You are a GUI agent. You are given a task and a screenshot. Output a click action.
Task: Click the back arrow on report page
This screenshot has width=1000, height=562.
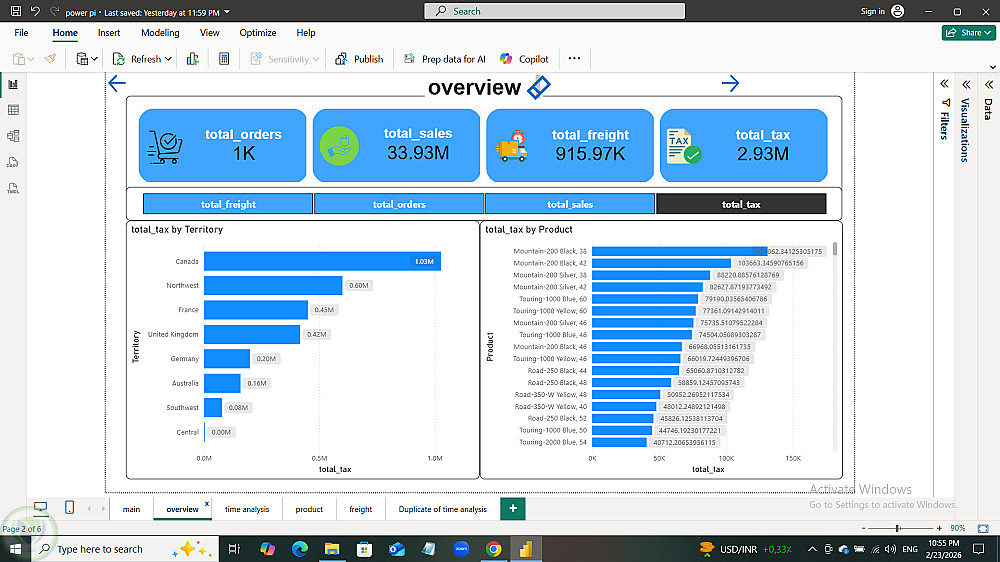117,83
